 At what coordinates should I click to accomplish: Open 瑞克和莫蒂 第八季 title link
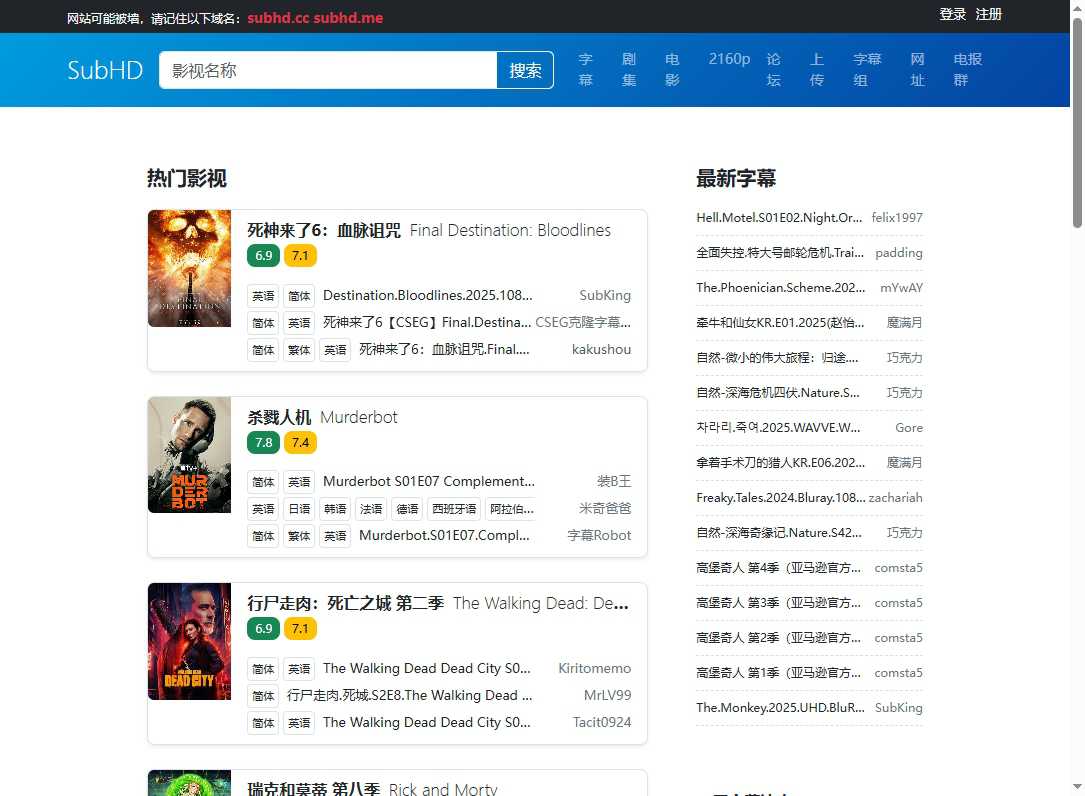[x=372, y=788]
